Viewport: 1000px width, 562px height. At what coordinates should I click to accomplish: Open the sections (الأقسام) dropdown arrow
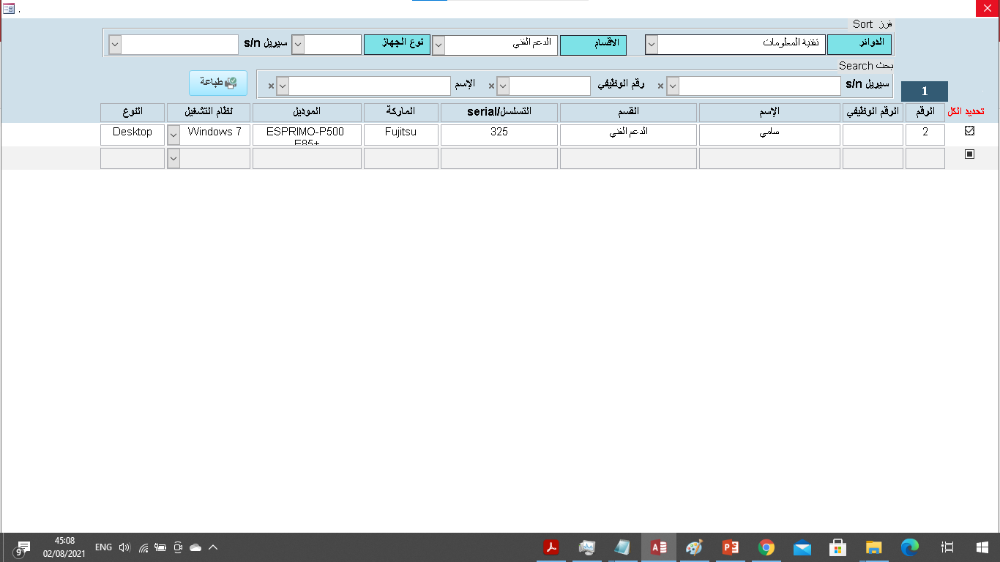(438, 45)
